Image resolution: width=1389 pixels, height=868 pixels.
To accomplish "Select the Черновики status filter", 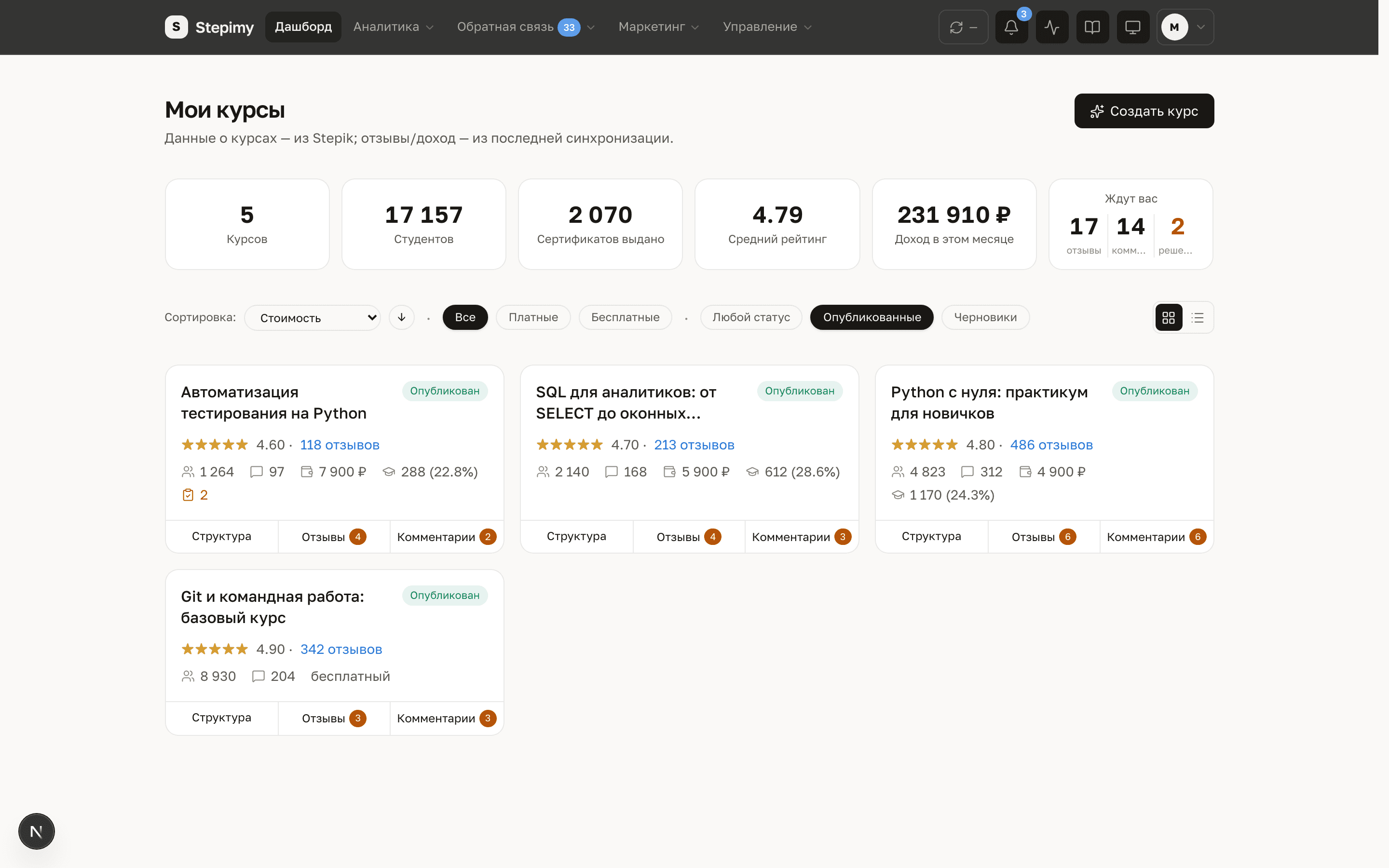I will (985, 317).
